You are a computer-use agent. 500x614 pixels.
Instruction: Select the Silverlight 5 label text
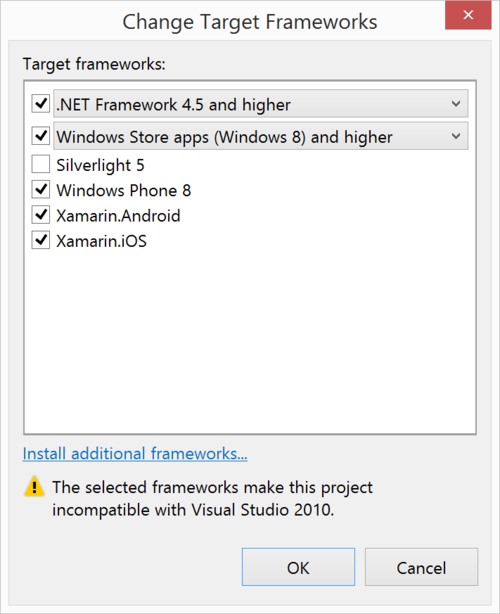[101, 165]
